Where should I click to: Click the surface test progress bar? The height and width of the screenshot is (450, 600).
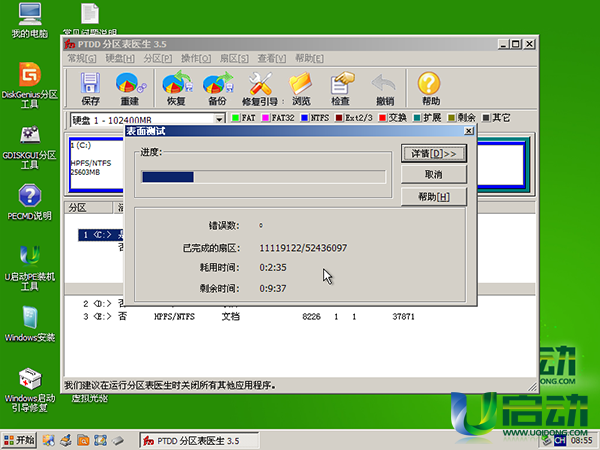pyautogui.click(x=263, y=177)
